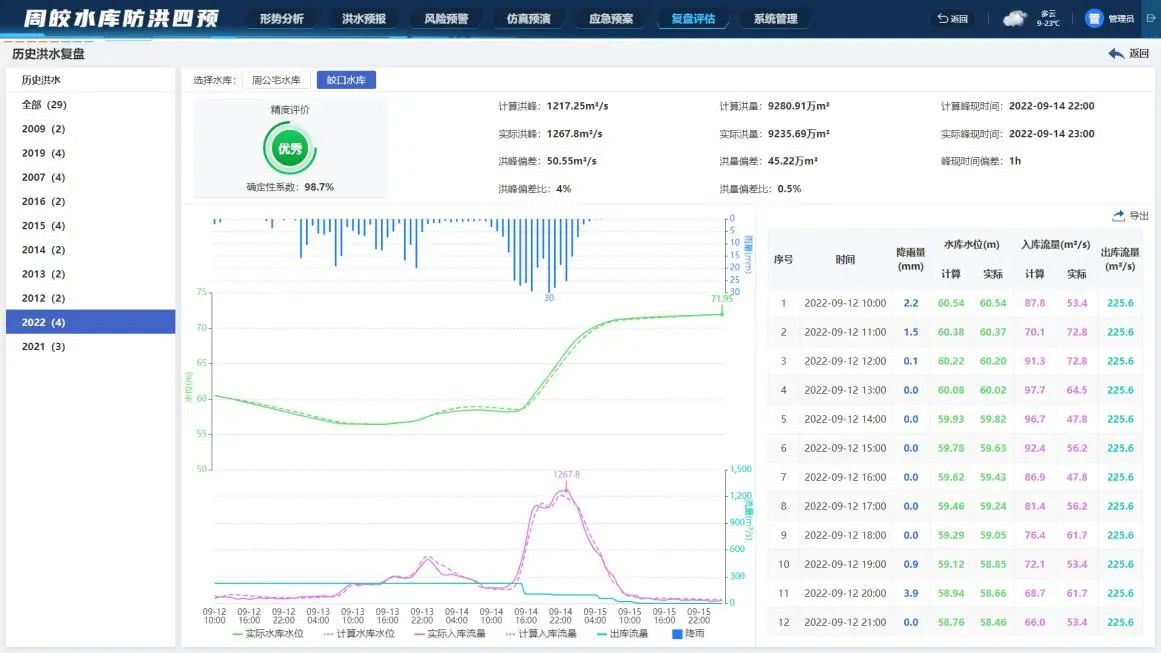Click the green 优秀 accuracy rating badge

pos(290,148)
